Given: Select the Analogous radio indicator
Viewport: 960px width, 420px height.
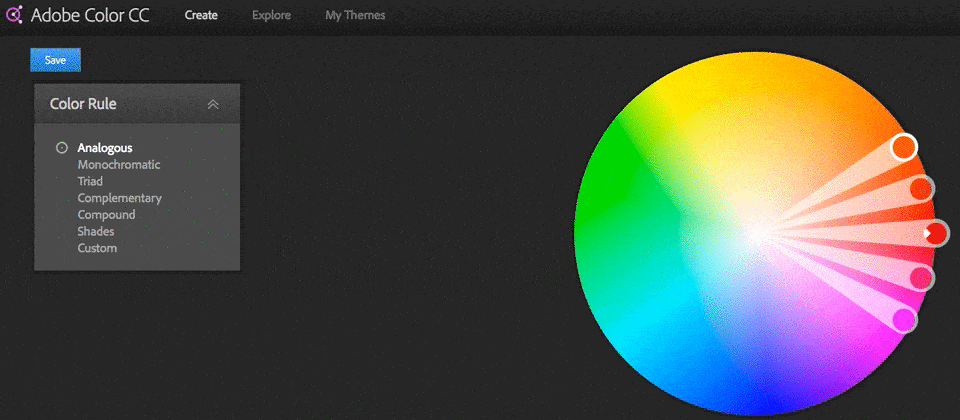Looking at the screenshot, I should (x=61, y=148).
